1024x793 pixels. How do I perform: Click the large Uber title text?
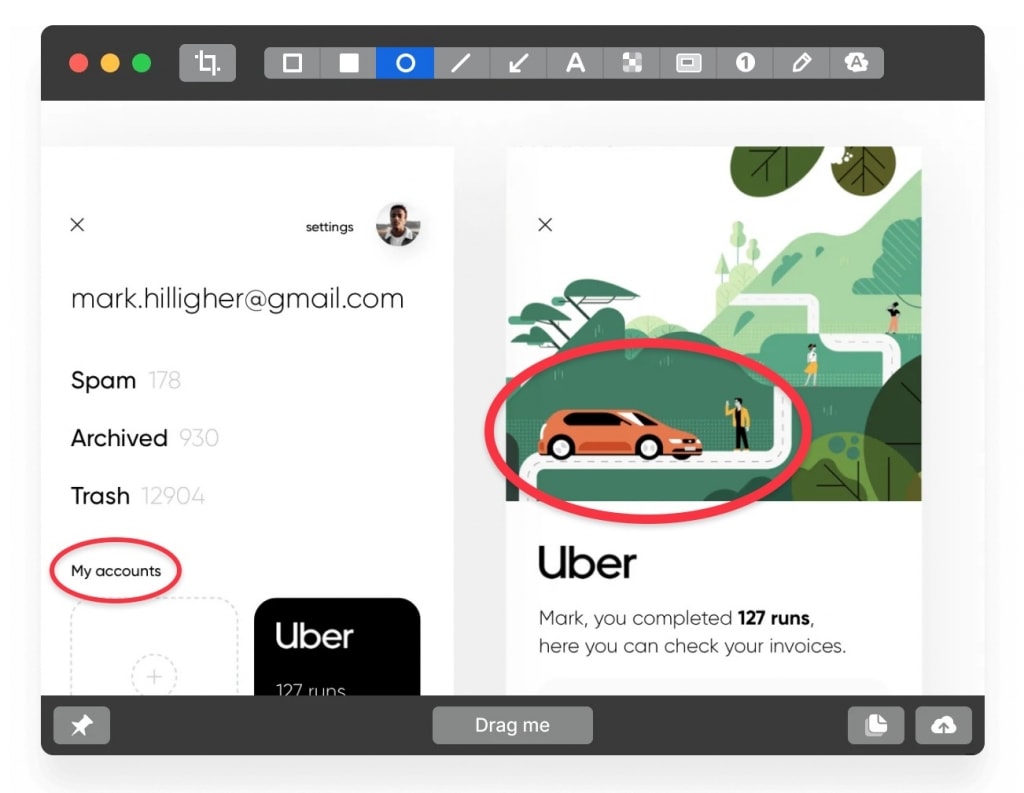[586, 563]
